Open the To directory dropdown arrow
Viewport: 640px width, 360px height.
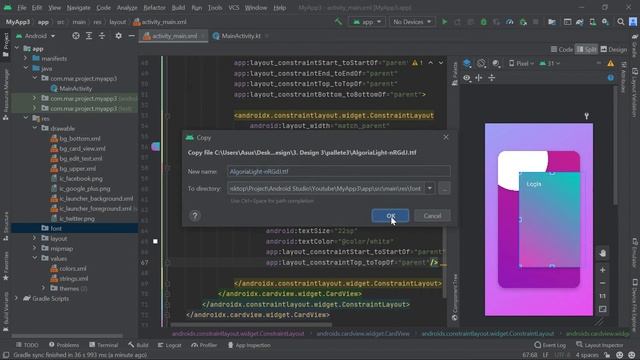[430, 188]
